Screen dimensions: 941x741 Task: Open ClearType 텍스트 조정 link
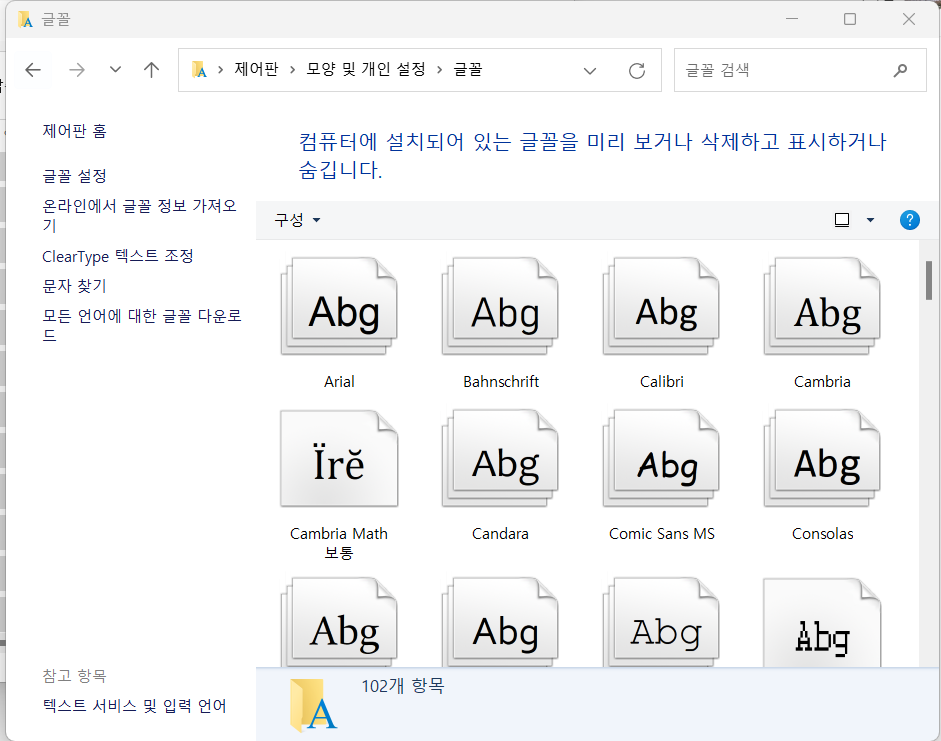(118, 256)
